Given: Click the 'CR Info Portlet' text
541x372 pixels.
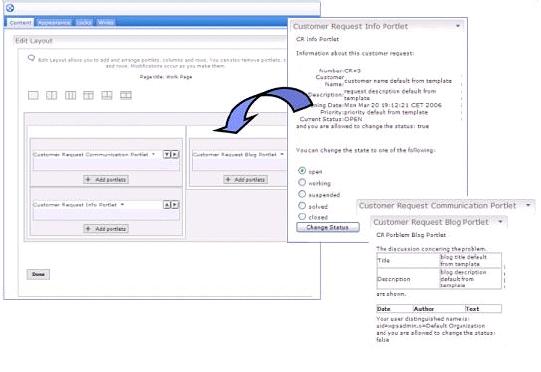Looking at the screenshot, I should click(x=317, y=39).
